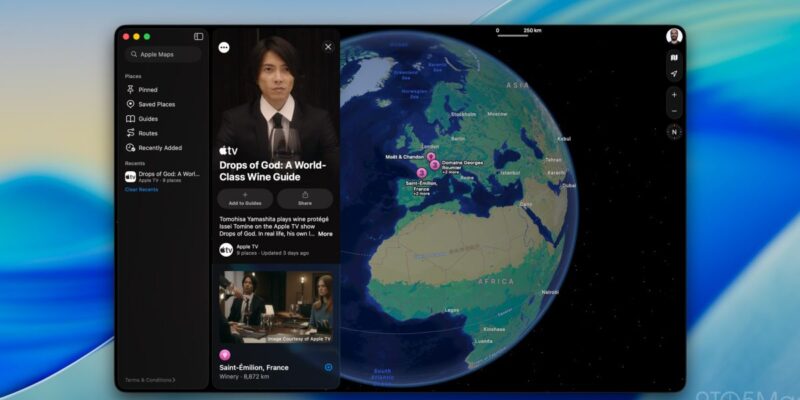Click Clear Recents link
800x400 pixels.
click(x=141, y=189)
